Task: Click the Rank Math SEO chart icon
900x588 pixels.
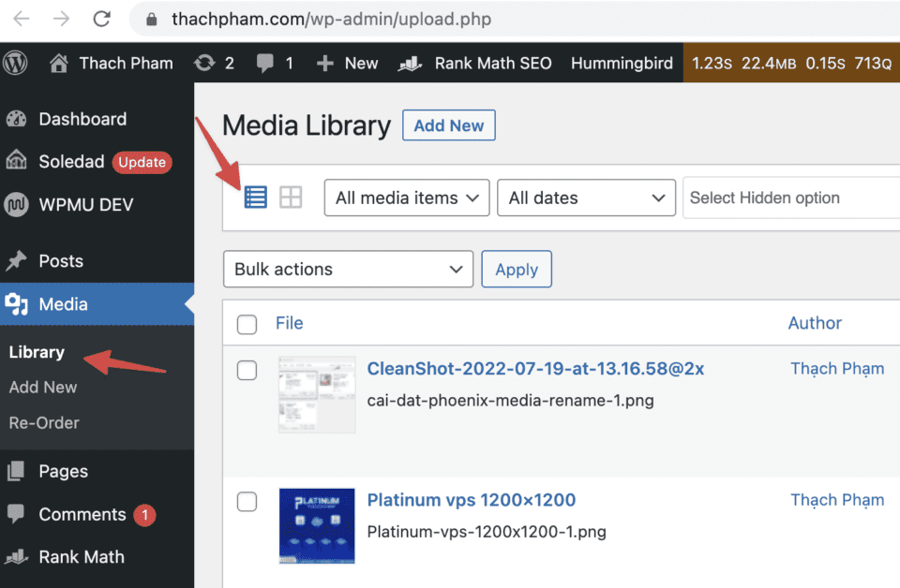Action: (x=410, y=63)
